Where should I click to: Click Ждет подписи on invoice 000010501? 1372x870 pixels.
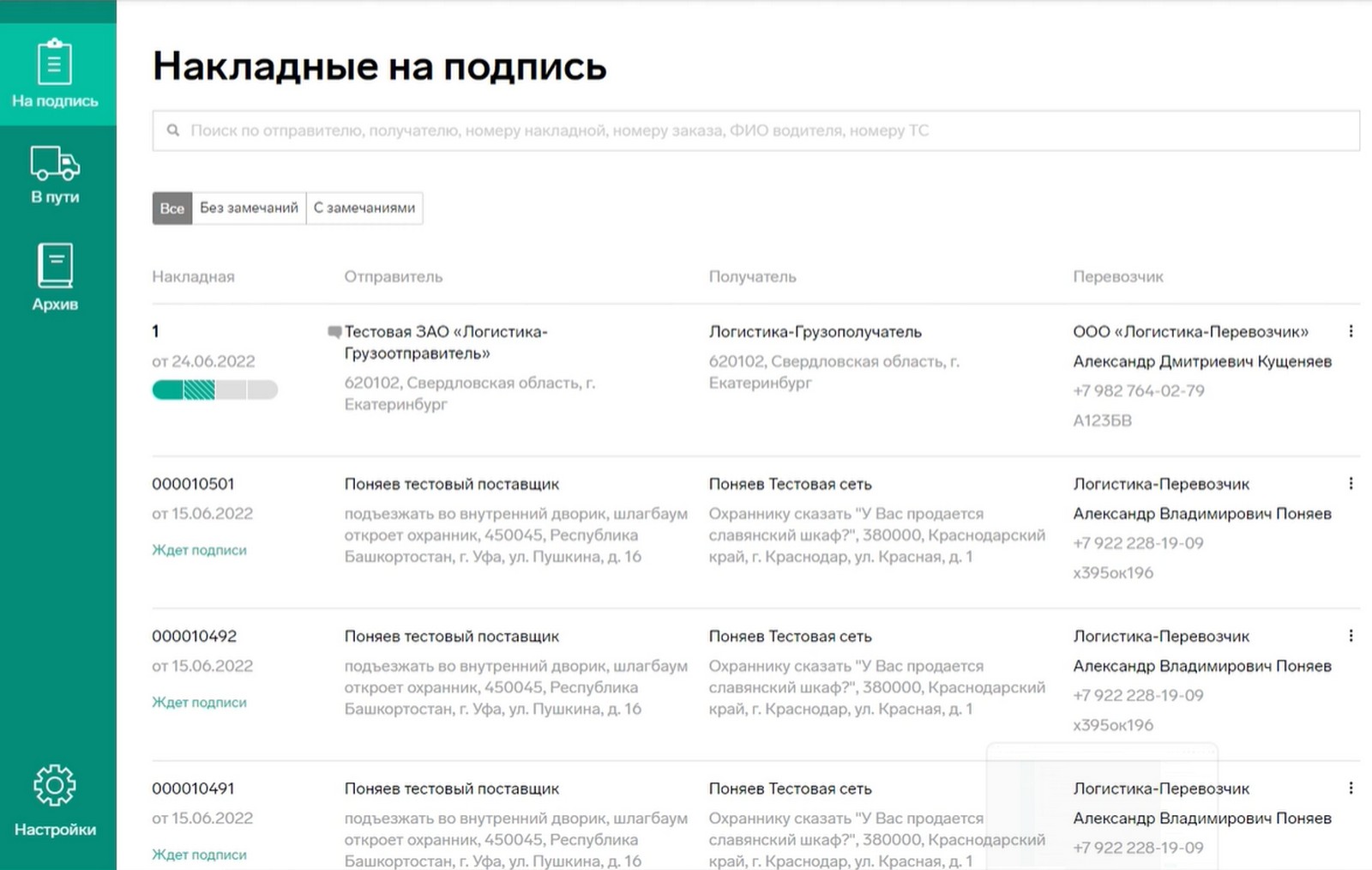(x=201, y=550)
